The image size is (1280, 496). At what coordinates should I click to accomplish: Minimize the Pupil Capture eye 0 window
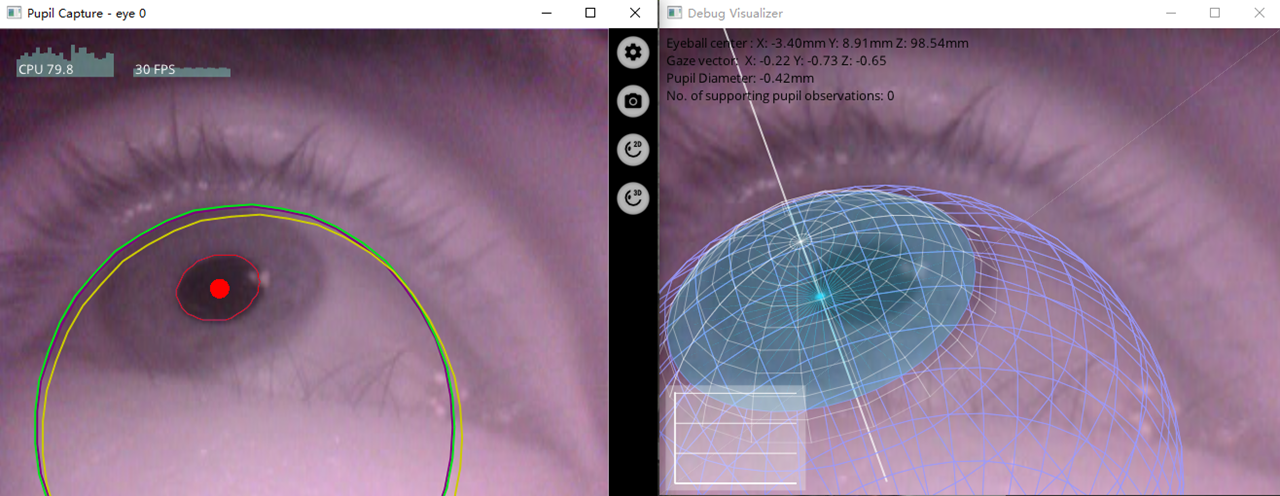coord(546,13)
